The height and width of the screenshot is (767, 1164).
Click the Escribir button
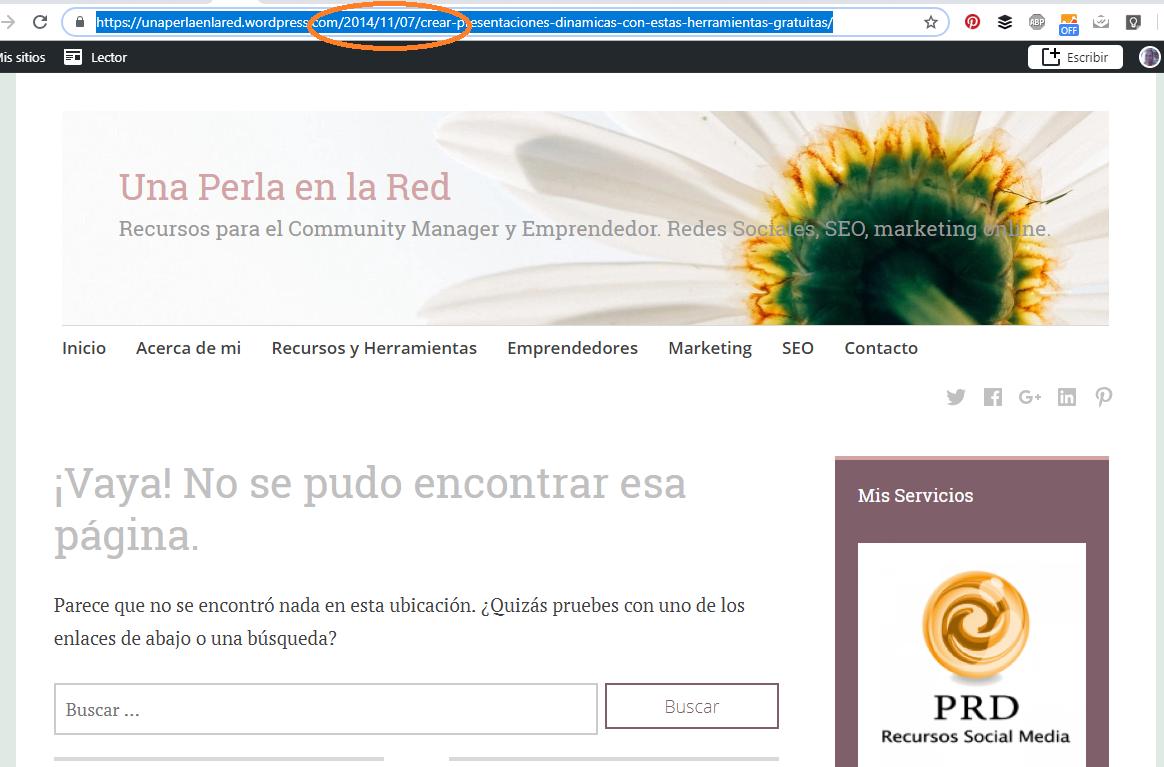1074,57
